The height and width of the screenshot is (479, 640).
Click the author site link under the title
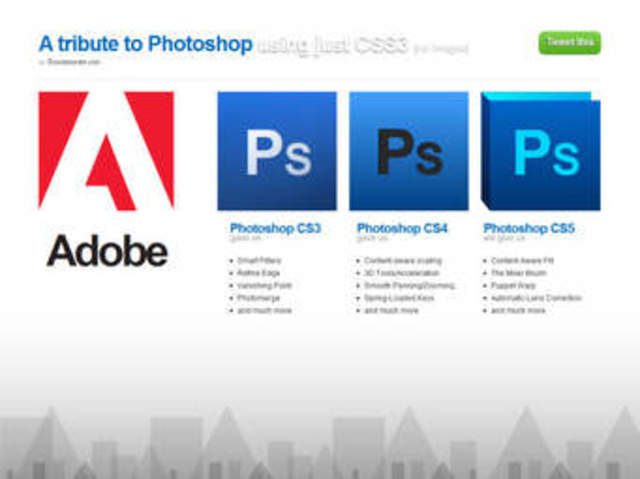73,62
